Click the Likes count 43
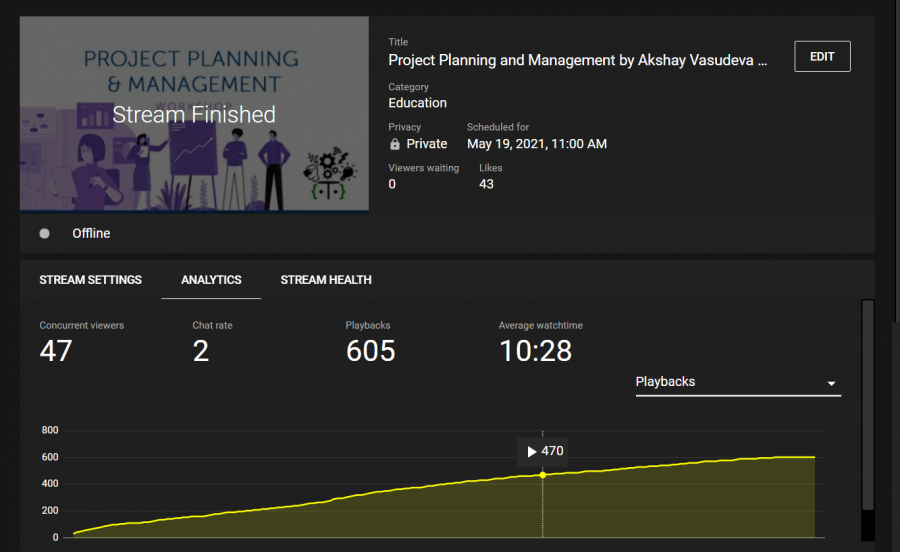Screen dimensions: 900x552 [486, 184]
